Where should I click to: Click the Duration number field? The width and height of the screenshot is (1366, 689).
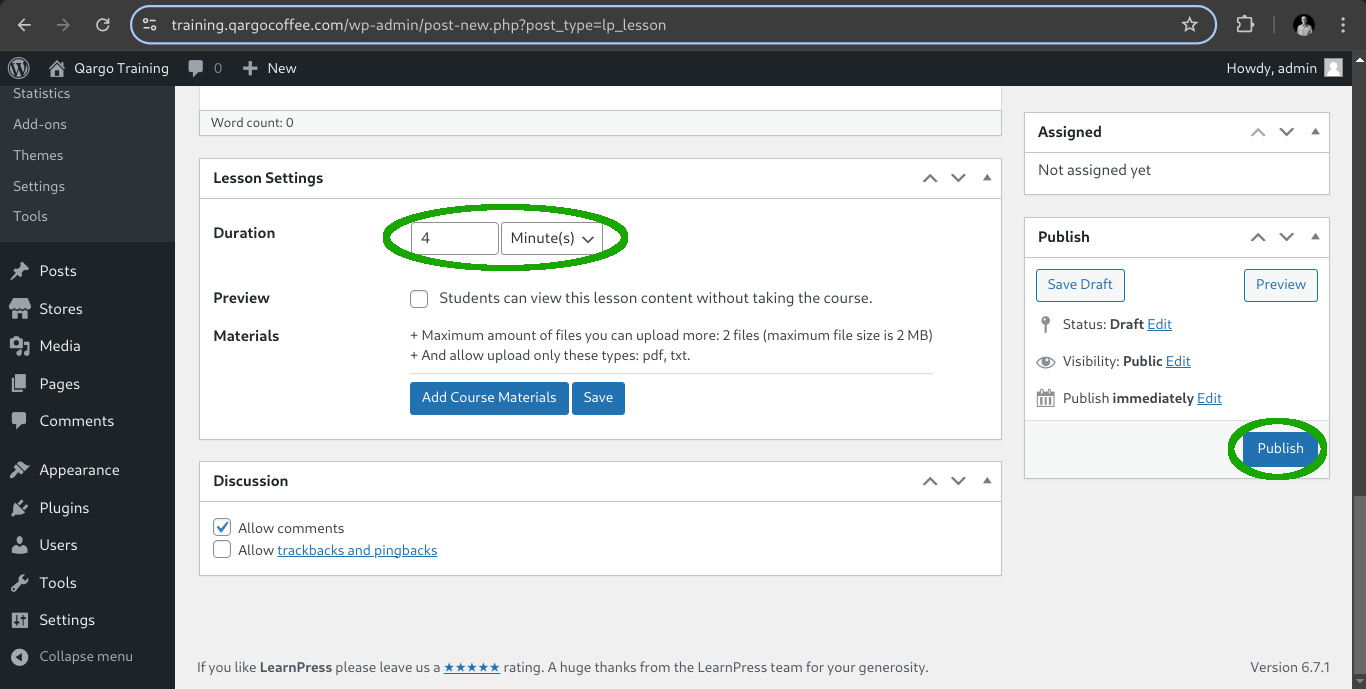coord(455,238)
